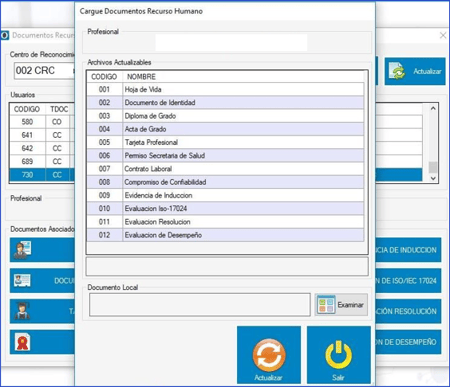
Task: Select row 007 Contrato Laboral
Action: [x=225, y=169]
